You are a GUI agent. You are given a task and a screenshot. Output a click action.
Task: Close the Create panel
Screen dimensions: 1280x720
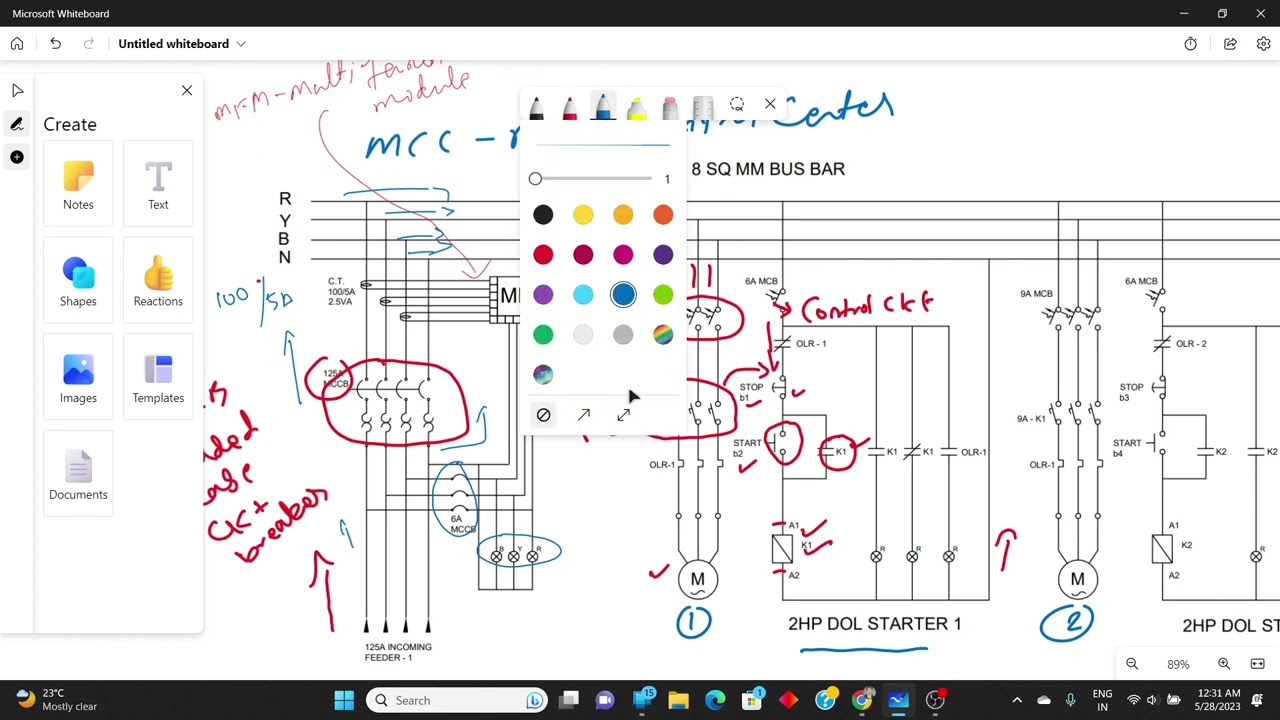pyautogui.click(x=187, y=91)
